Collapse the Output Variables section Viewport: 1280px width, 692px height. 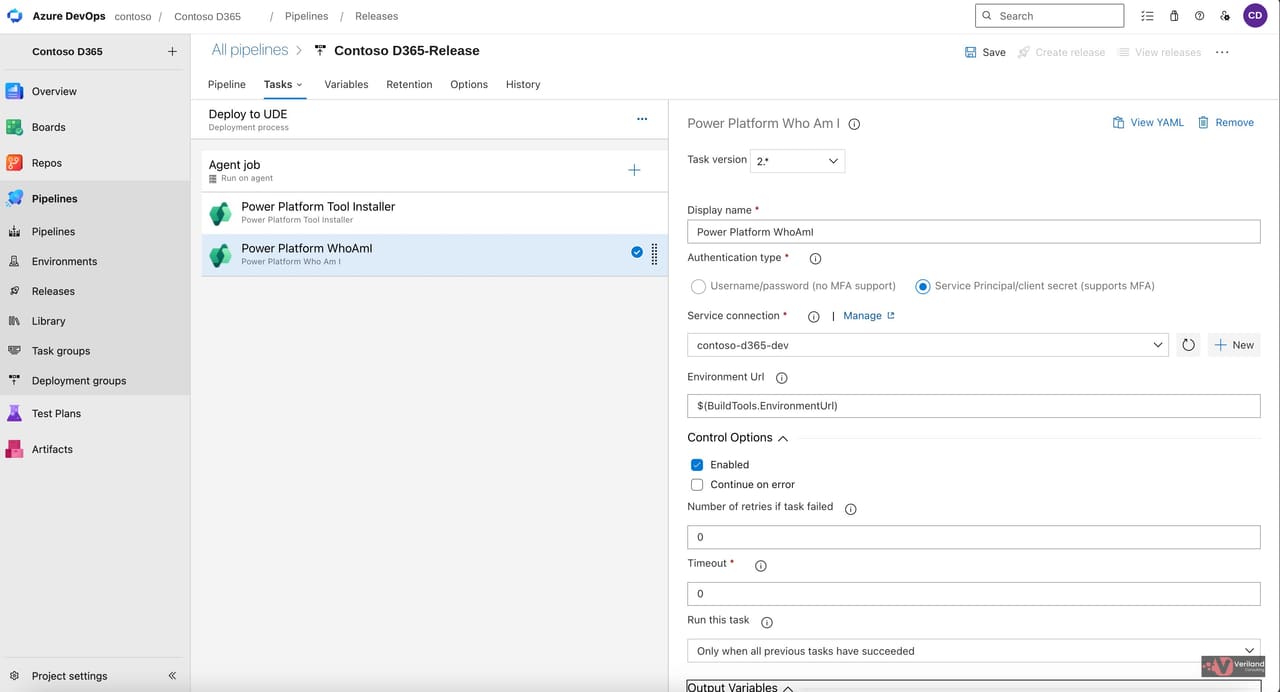pos(788,687)
